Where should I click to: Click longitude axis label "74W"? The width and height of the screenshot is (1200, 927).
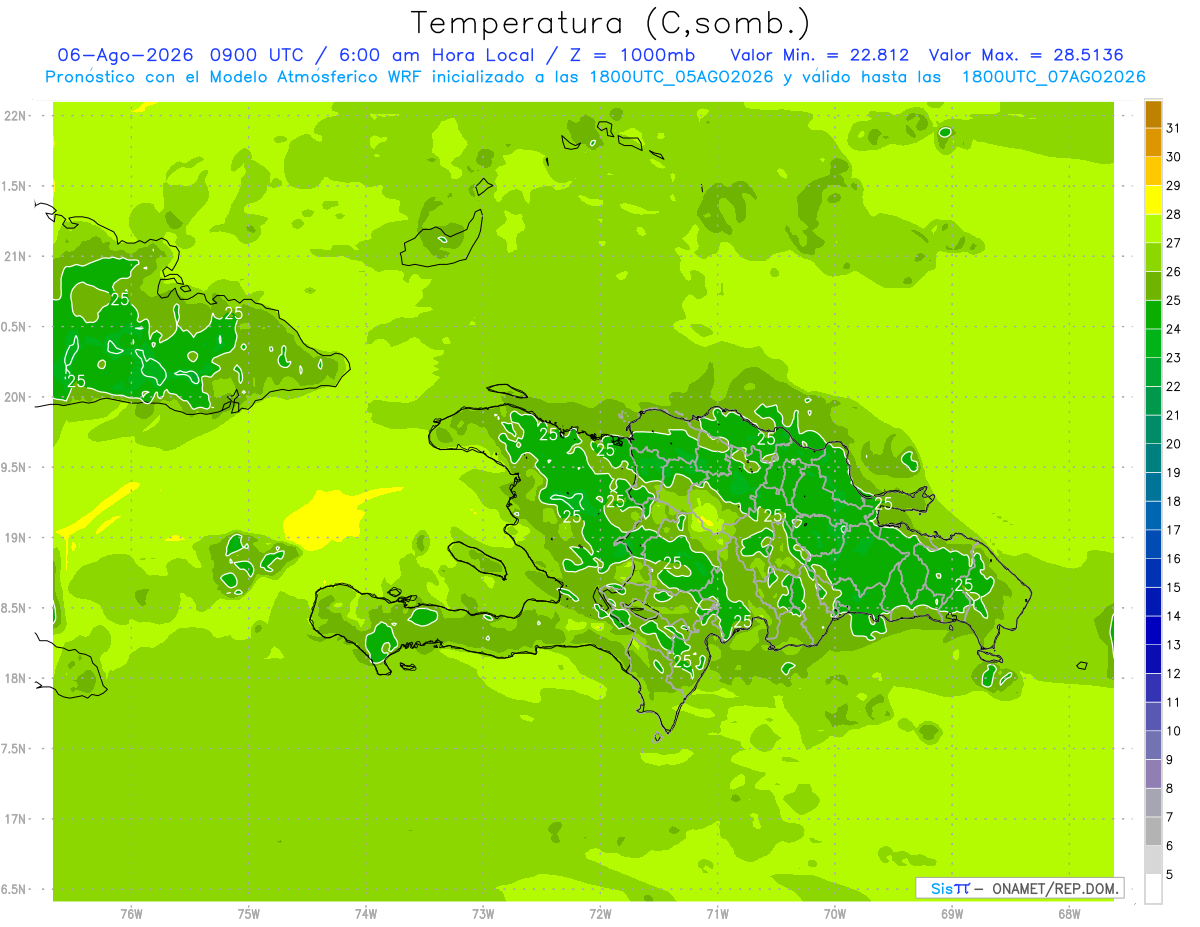(365, 914)
